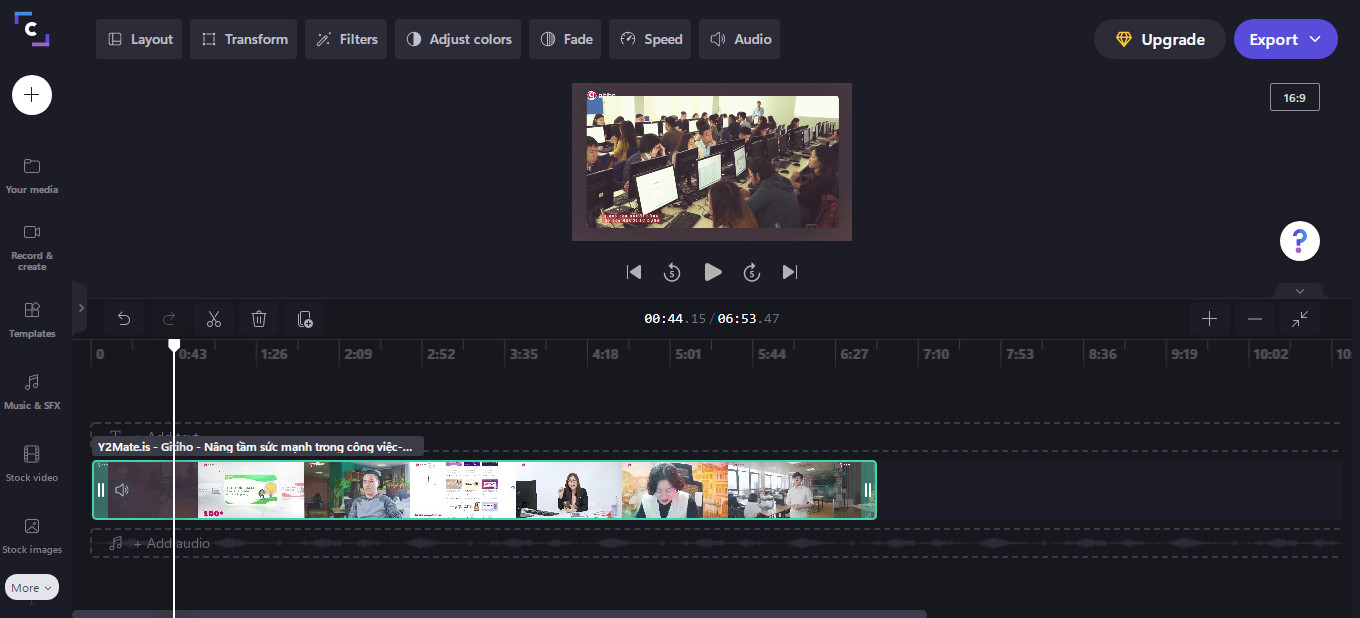Expand the collapsed left sidebar panel

click(80, 297)
